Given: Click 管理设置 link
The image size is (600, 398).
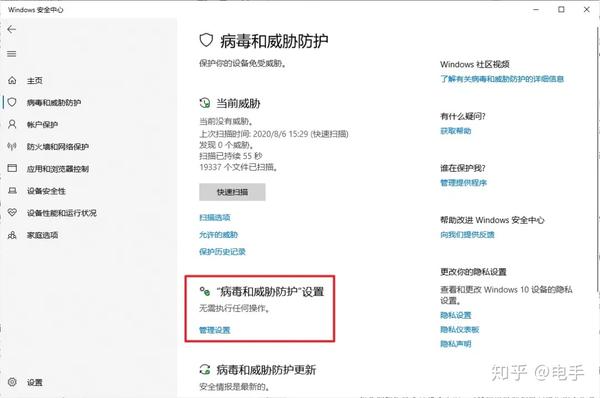Looking at the screenshot, I should coord(215,330).
